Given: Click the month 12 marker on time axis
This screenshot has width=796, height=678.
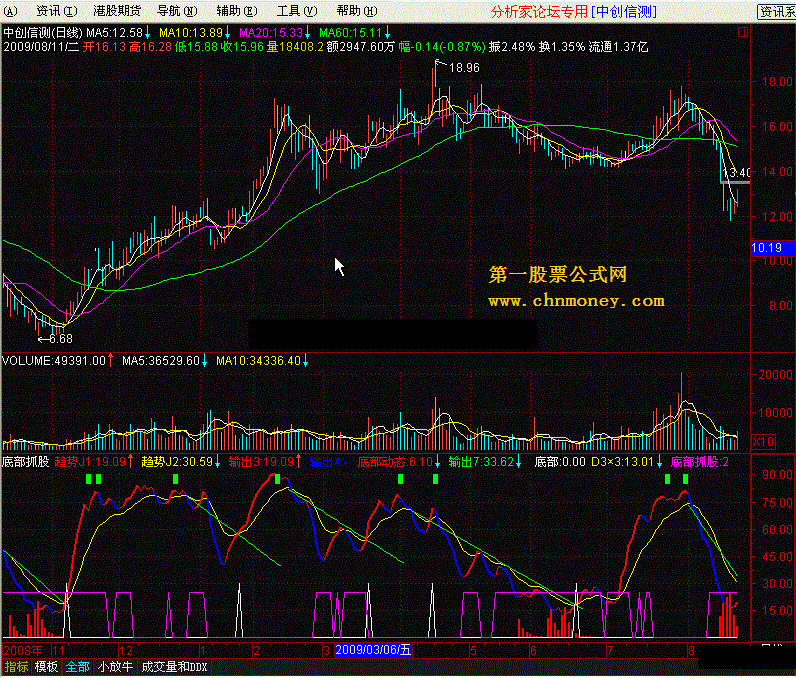Looking at the screenshot, I should [x=125, y=650].
